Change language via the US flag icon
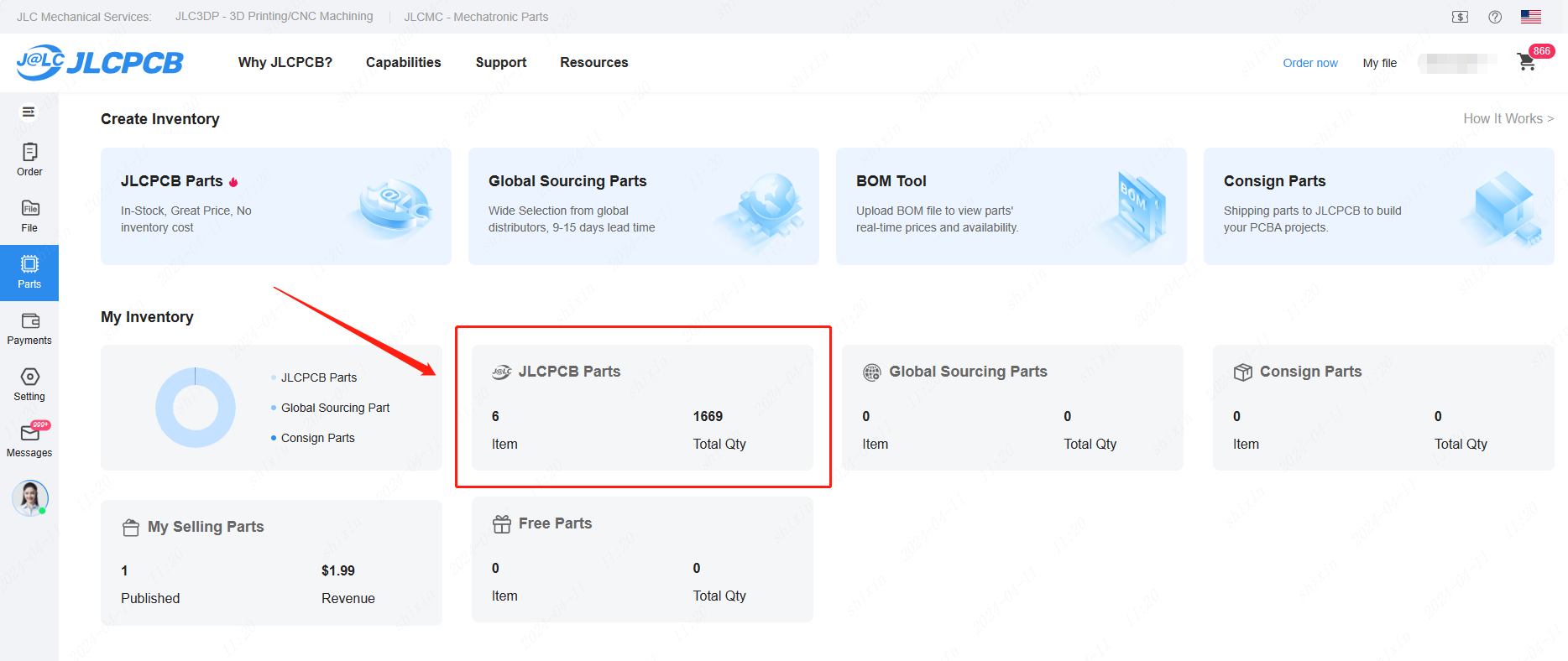 [x=1531, y=17]
